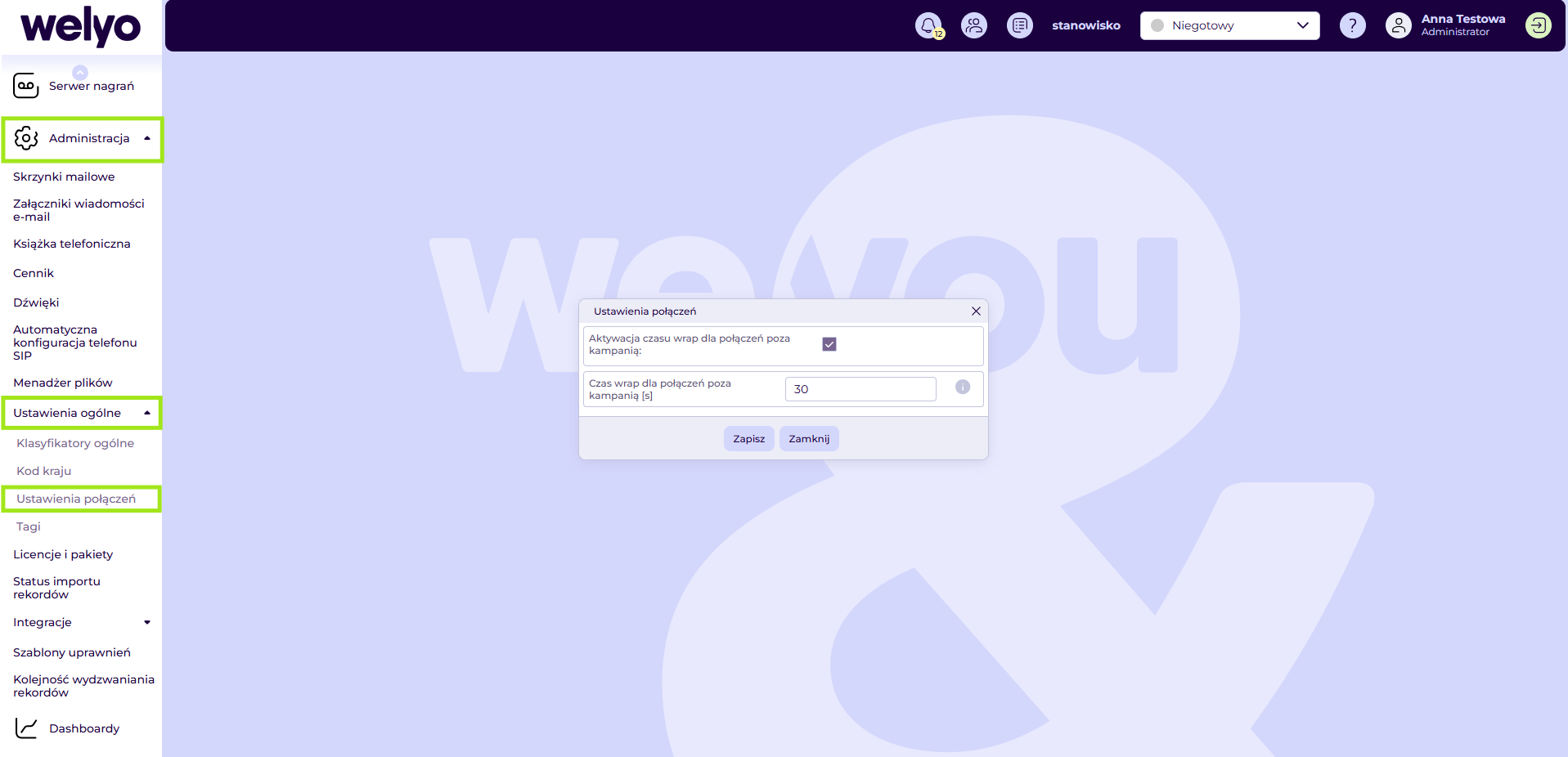The width and height of the screenshot is (1568, 757).
Task: Uncheck the Aktywacja czasu wrap checkbox
Action: (x=829, y=344)
